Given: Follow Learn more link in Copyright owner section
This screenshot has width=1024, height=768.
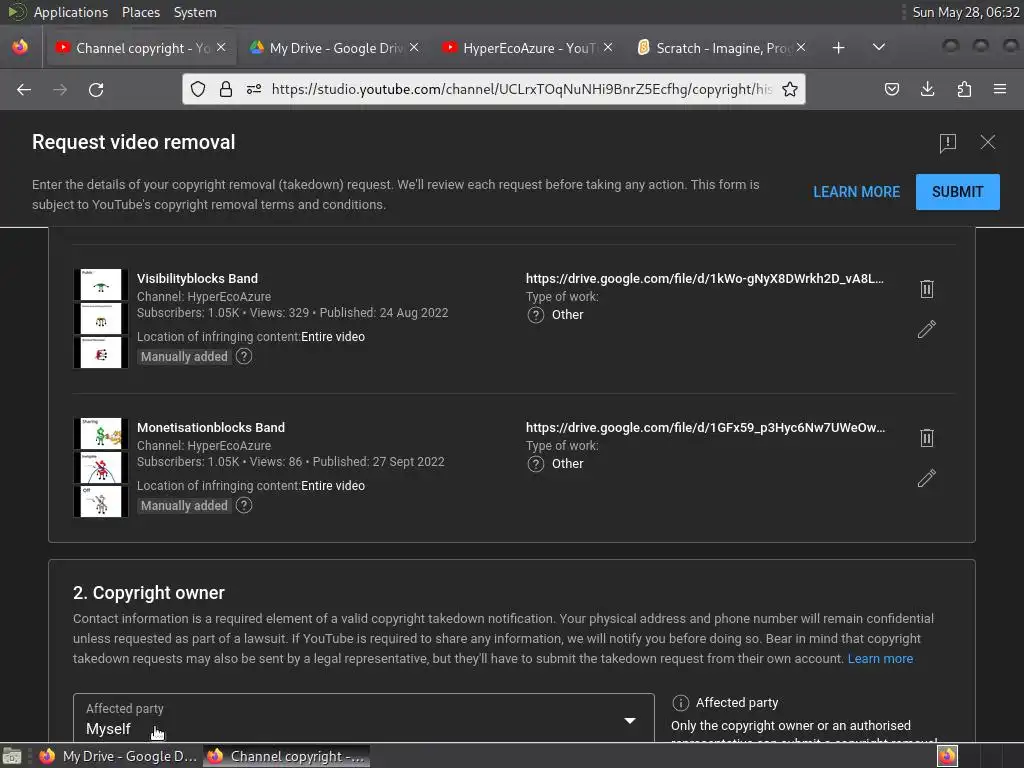Looking at the screenshot, I should pos(880,659).
